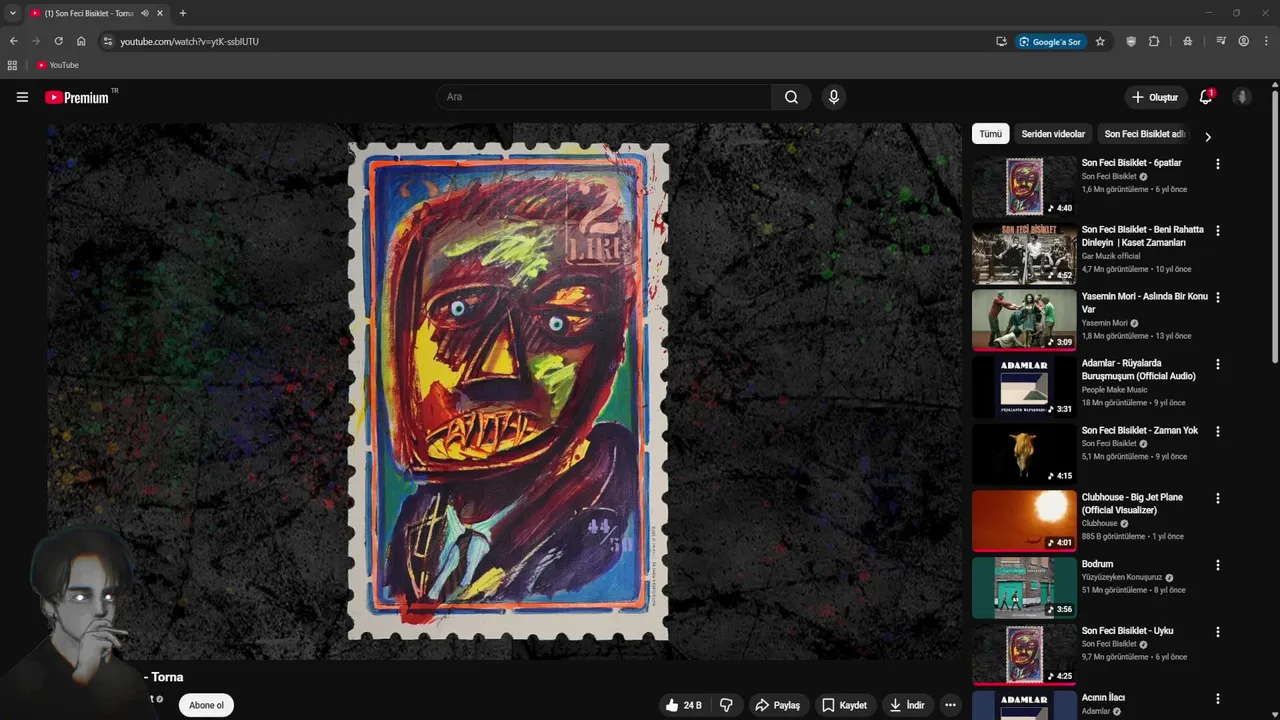Image resolution: width=1280 pixels, height=720 pixels.
Task: Go to YouTube Premium home logo
Action: 77,97
